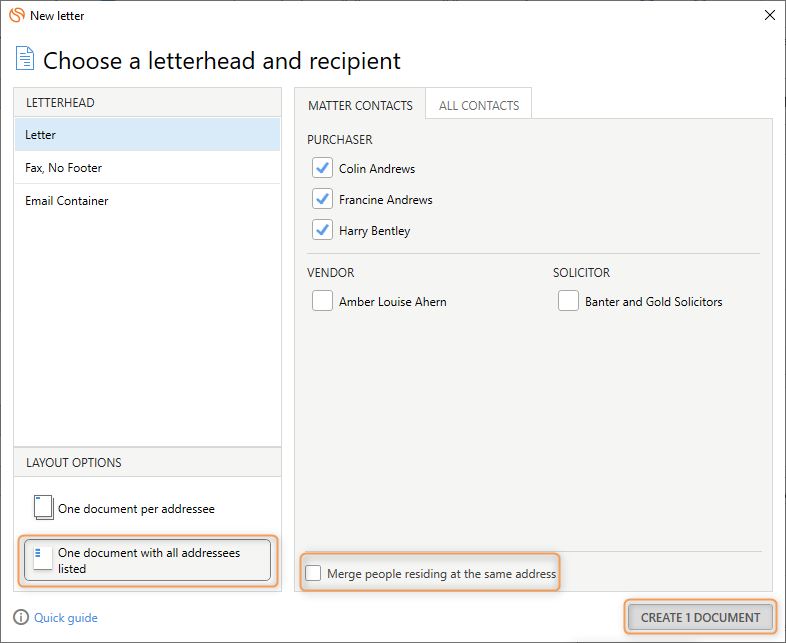Image resolution: width=786 pixels, height=643 pixels.
Task: Uncheck the Francine Andrews checkbox
Action: point(322,200)
